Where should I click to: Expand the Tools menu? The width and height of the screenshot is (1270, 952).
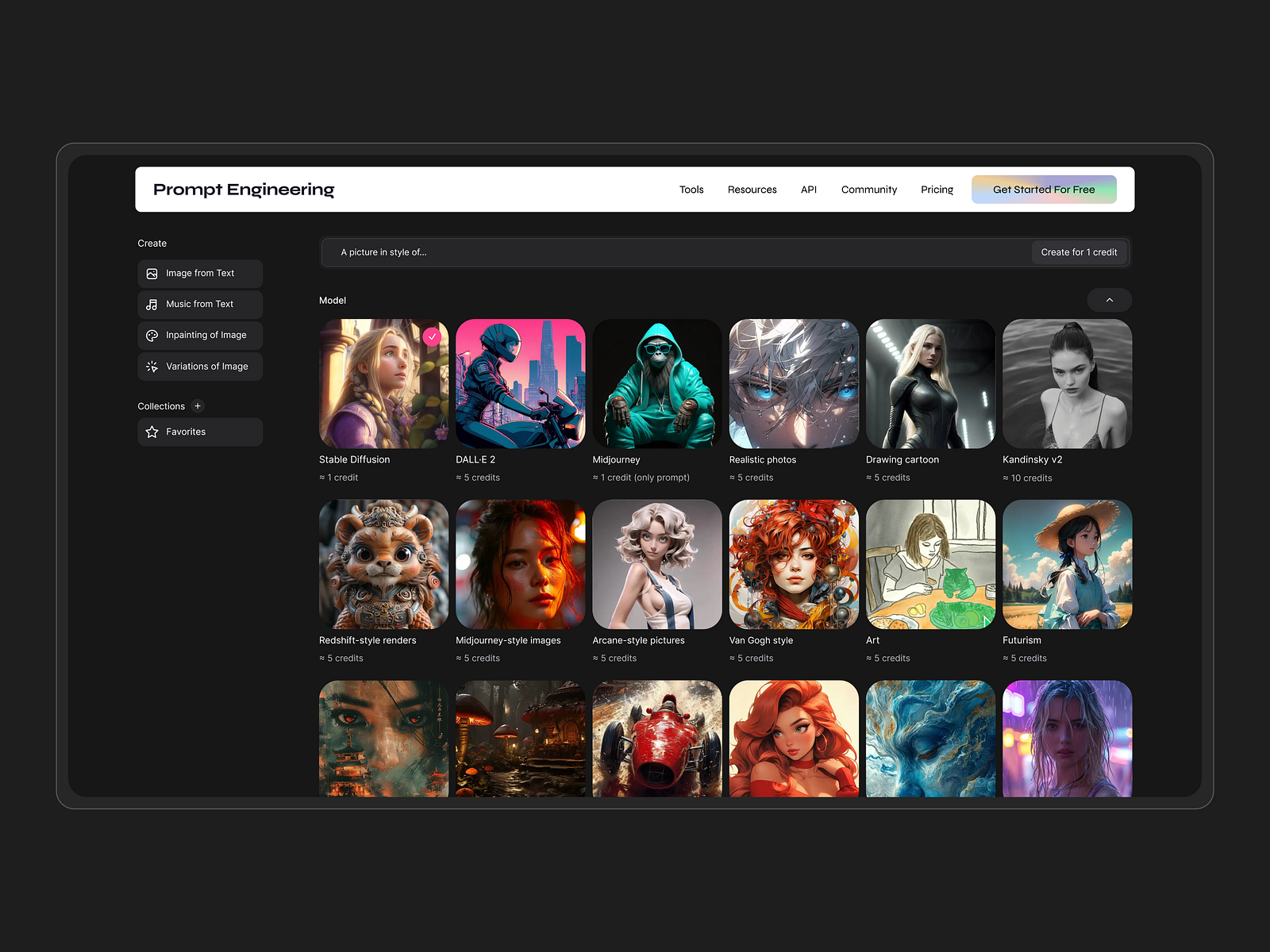click(x=691, y=189)
